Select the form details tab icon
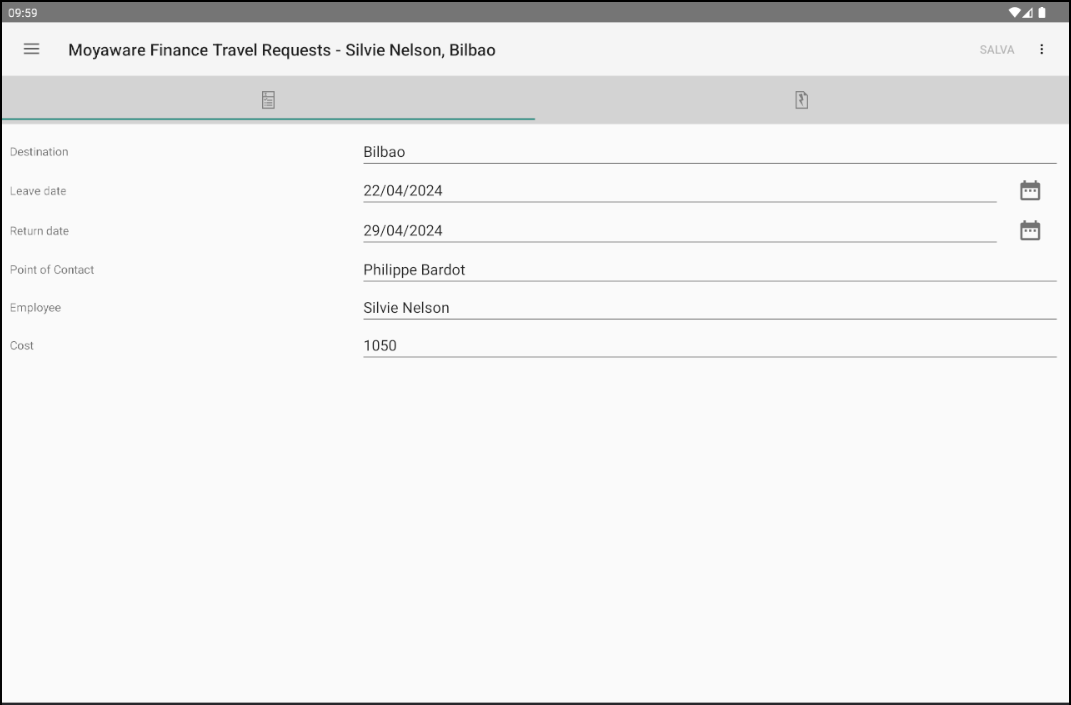Screen dimensions: 1071x705 (x=267, y=99)
